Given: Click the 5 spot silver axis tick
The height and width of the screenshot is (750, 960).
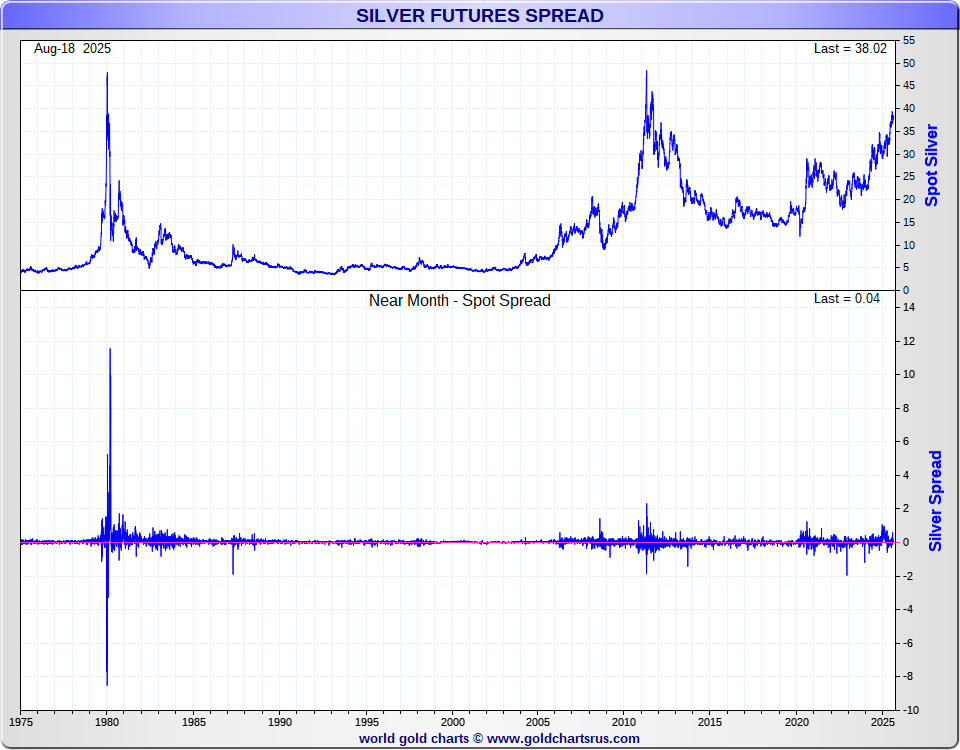Looking at the screenshot, I should pyautogui.click(x=906, y=268).
